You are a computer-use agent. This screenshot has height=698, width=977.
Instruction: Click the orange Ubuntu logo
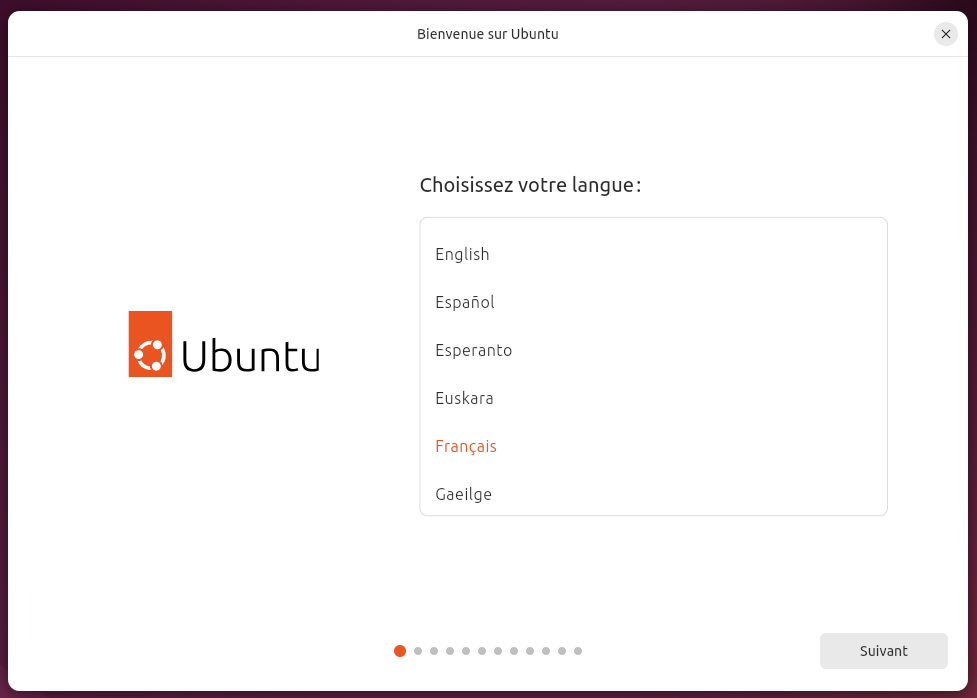(150, 344)
